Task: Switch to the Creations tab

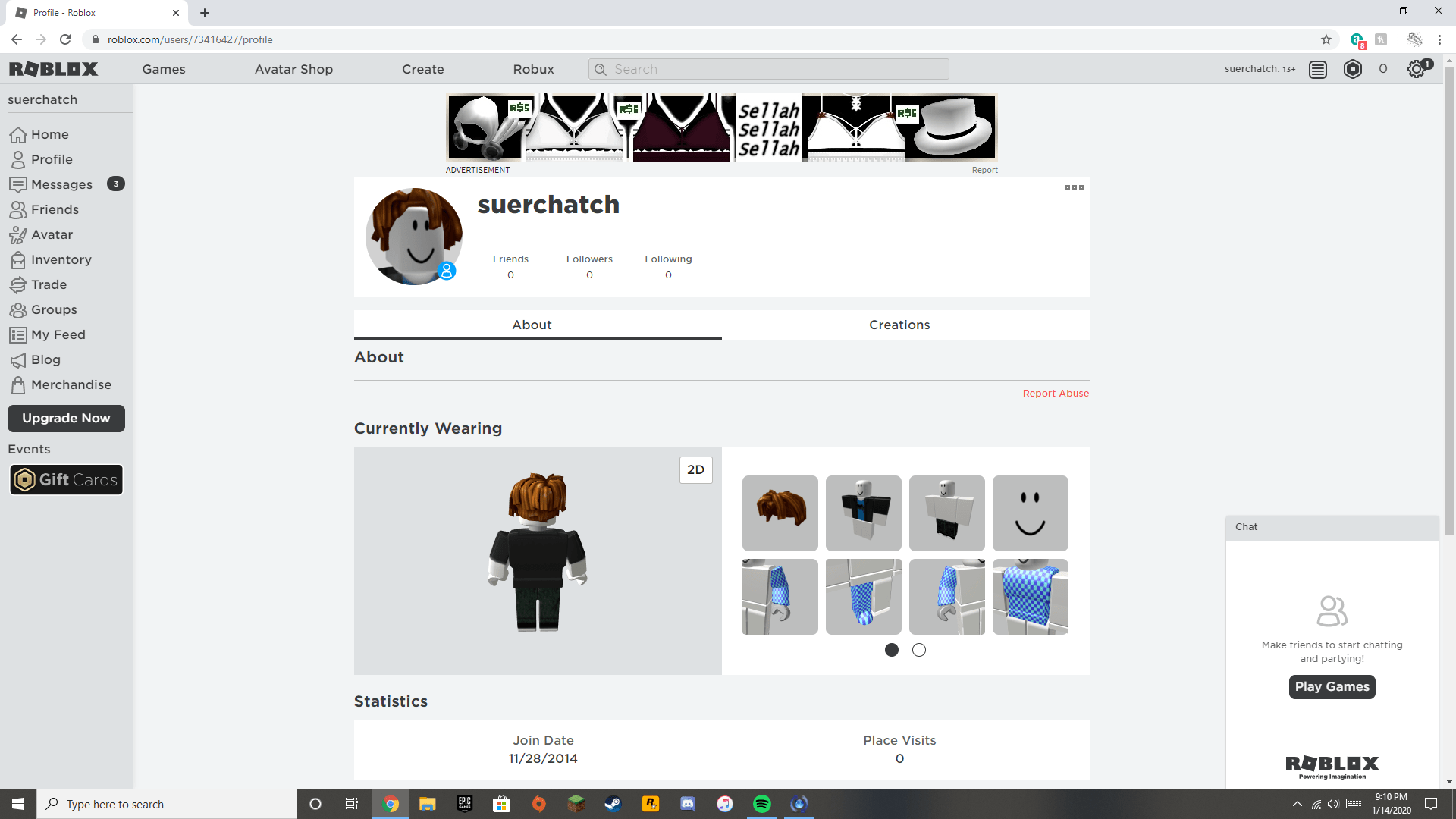Action: pos(899,325)
